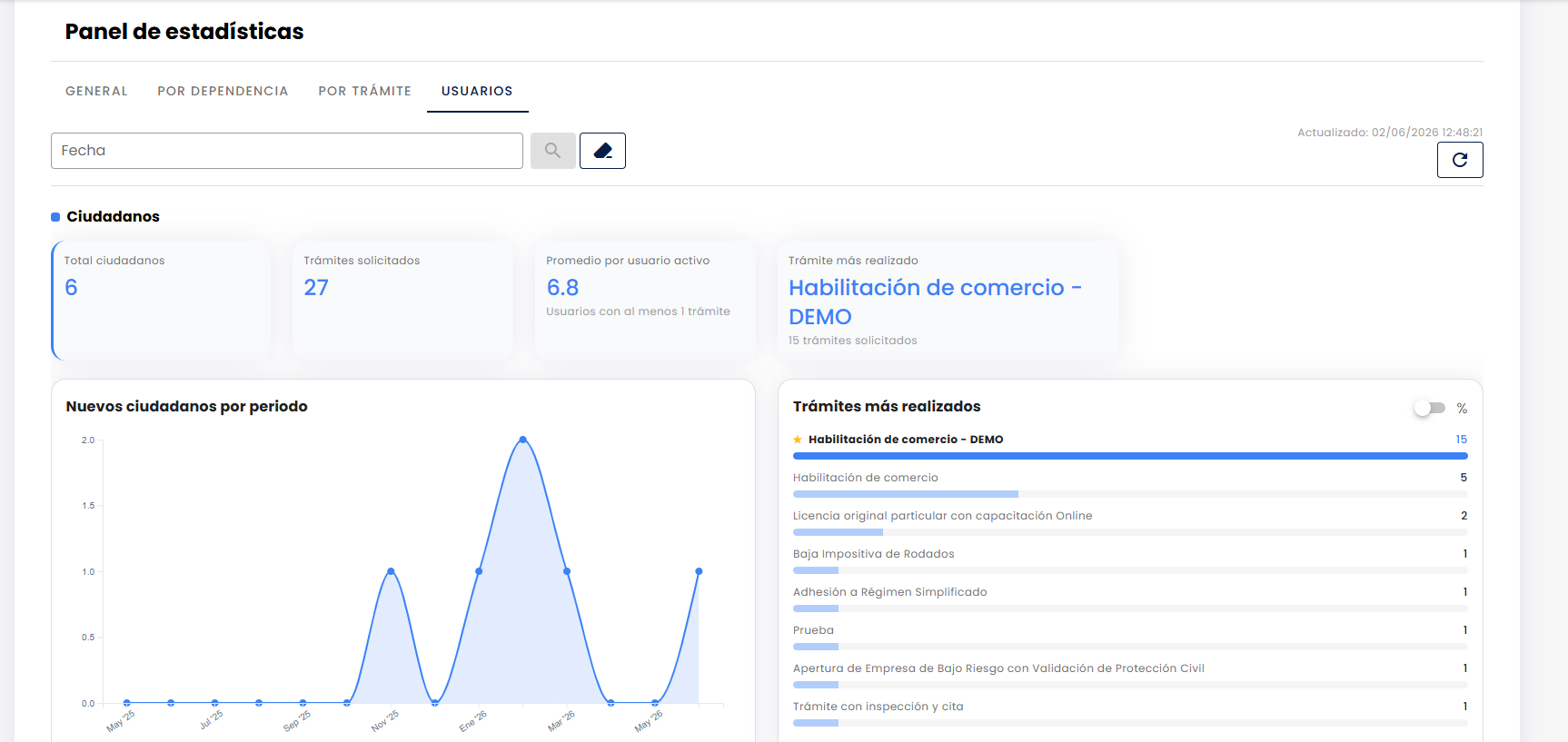Open the Total ciudadanos card

click(161, 300)
